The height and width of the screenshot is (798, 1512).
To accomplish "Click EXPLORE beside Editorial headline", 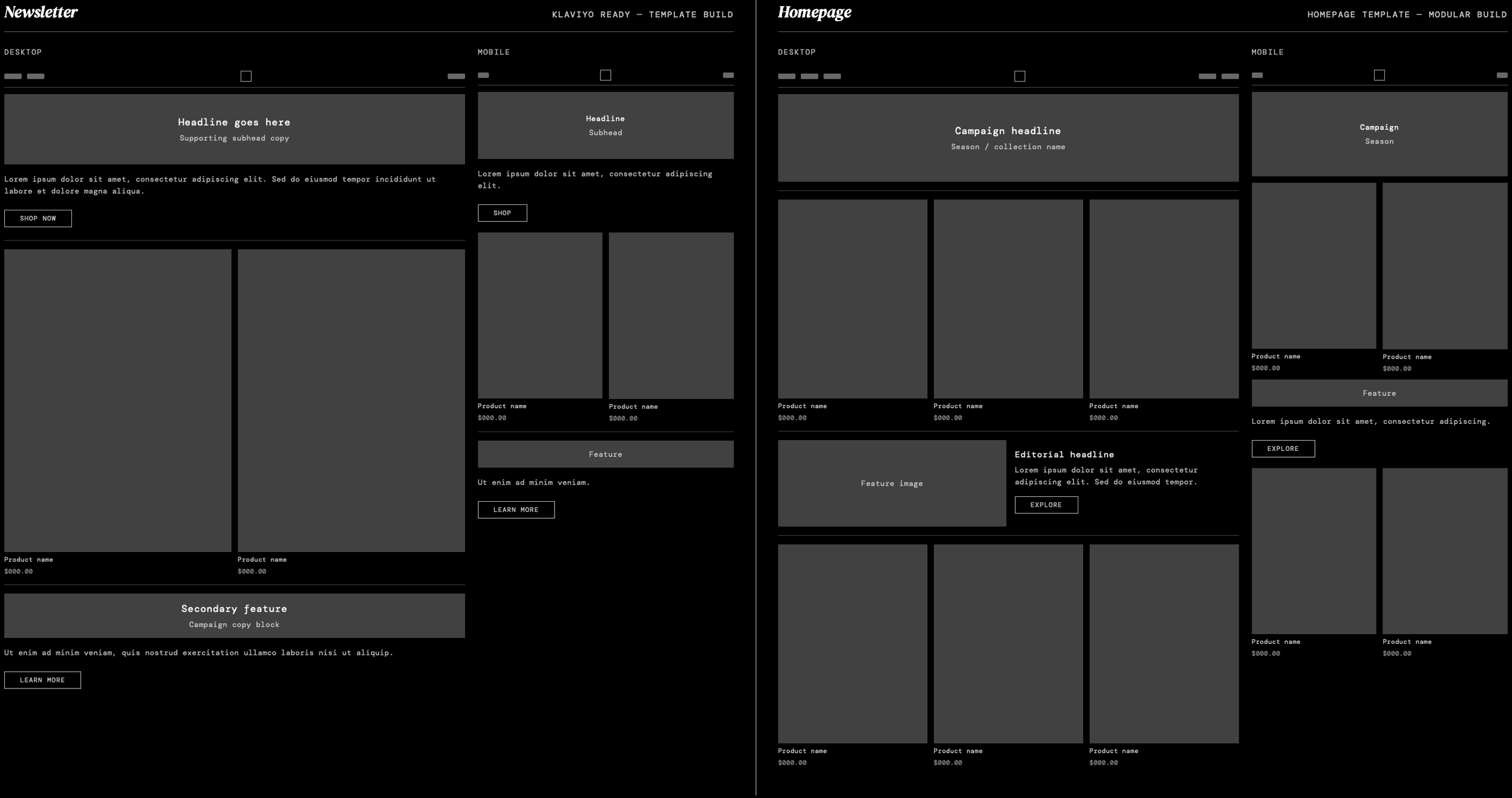I will 1046,505.
